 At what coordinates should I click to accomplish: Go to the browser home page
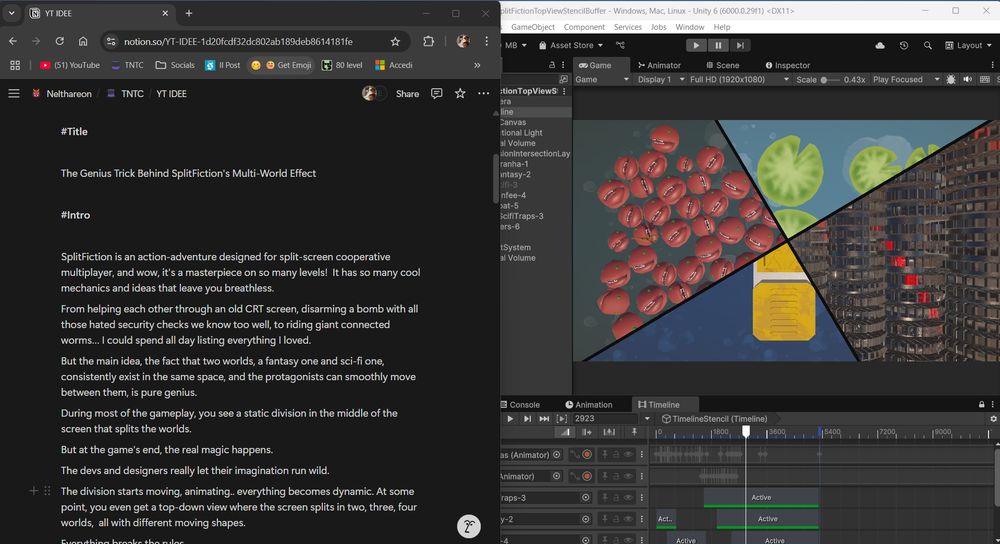pyautogui.click(x=83, y=41)
